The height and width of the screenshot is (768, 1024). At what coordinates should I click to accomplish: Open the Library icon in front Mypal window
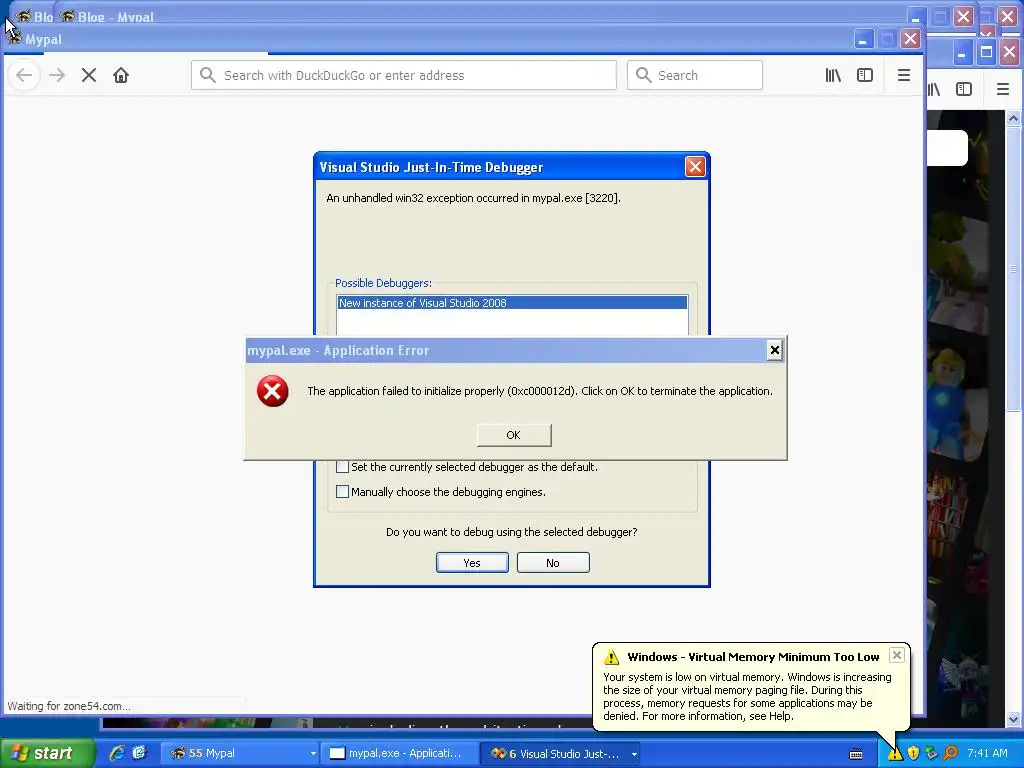(833, 75)
